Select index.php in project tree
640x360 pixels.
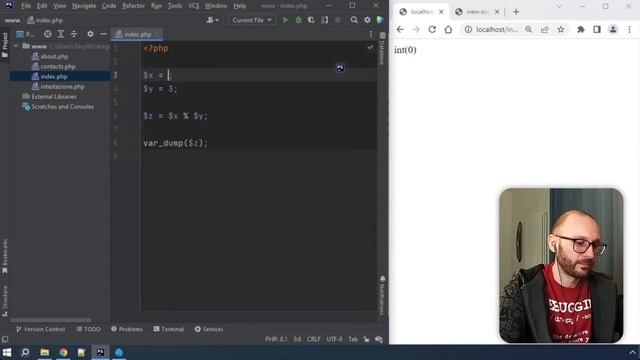(54, 76)
